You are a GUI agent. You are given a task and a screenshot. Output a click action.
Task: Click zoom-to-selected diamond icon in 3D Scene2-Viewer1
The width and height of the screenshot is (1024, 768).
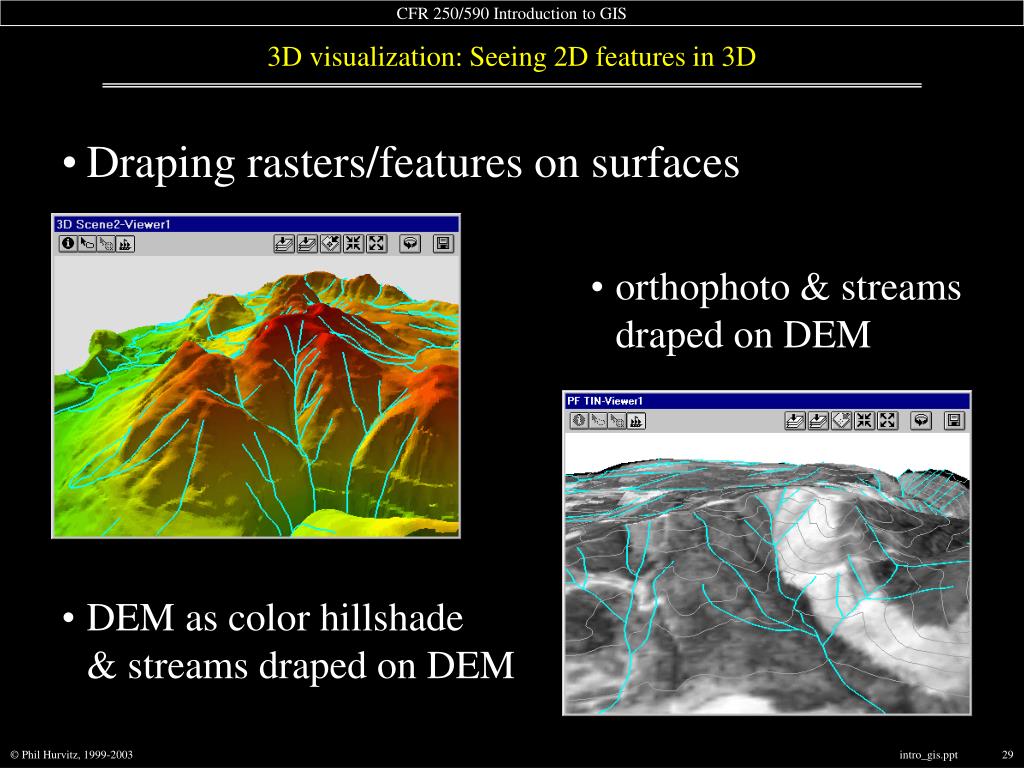click(330, 244)
